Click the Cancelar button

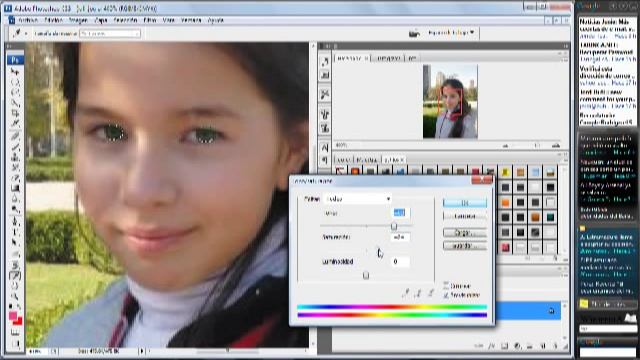(x=465, y=216)
